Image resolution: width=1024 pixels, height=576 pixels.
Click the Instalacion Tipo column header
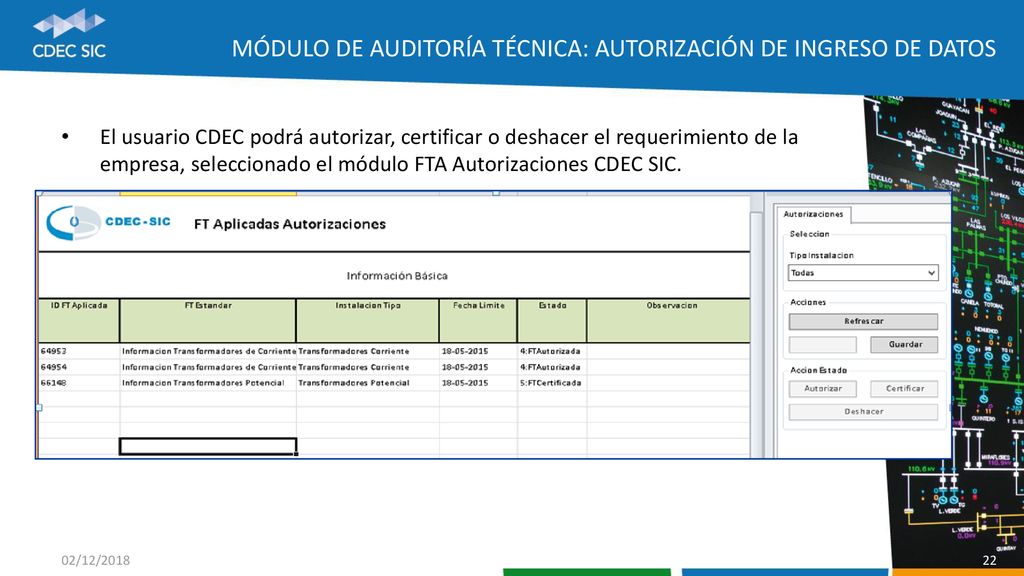click(x=368, y=320)
